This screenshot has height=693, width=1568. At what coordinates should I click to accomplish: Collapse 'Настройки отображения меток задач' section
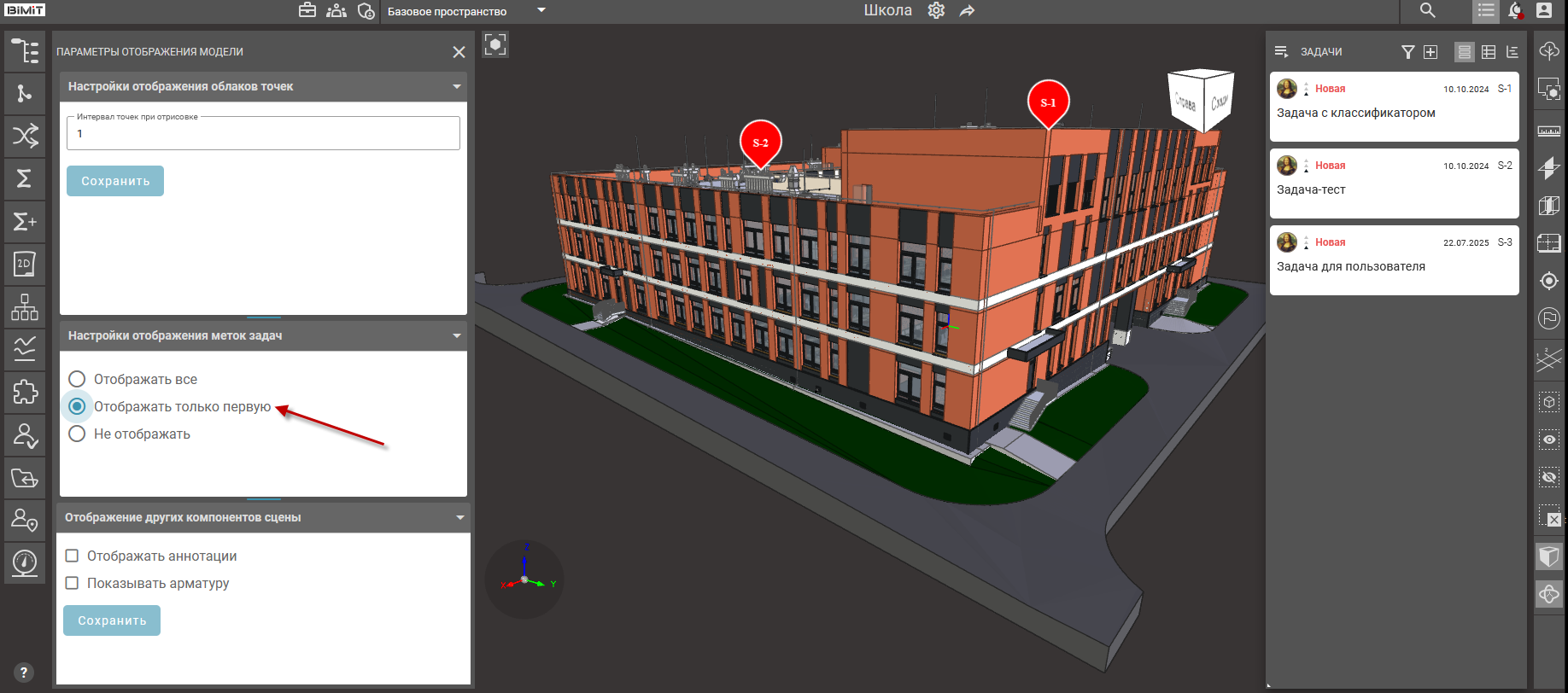click(457, 335)
